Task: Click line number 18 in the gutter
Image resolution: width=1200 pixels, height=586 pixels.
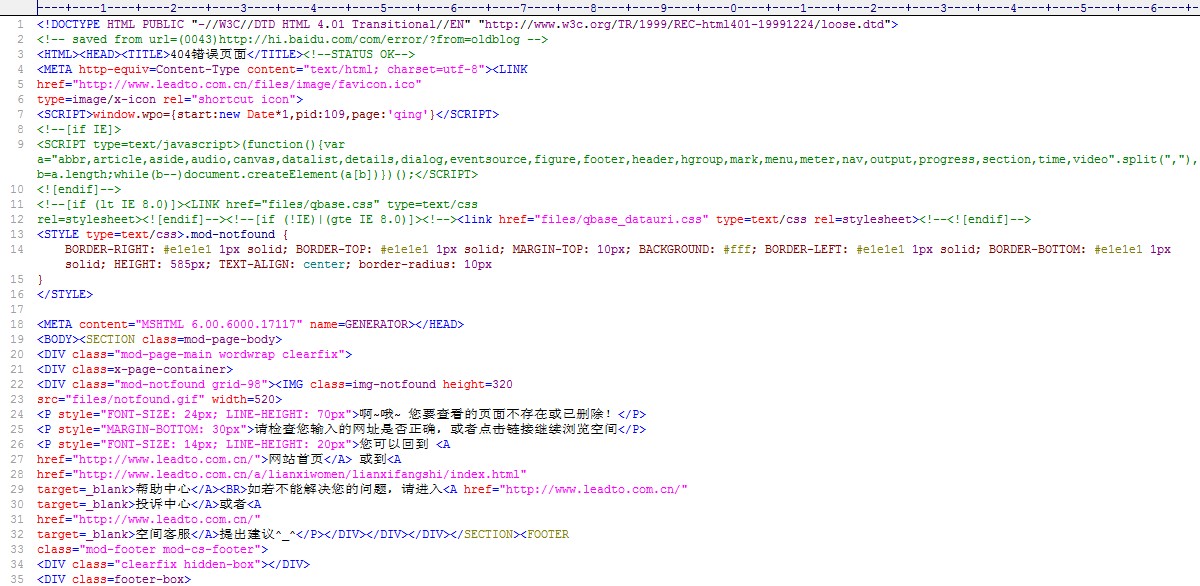Action: [18, 324]
